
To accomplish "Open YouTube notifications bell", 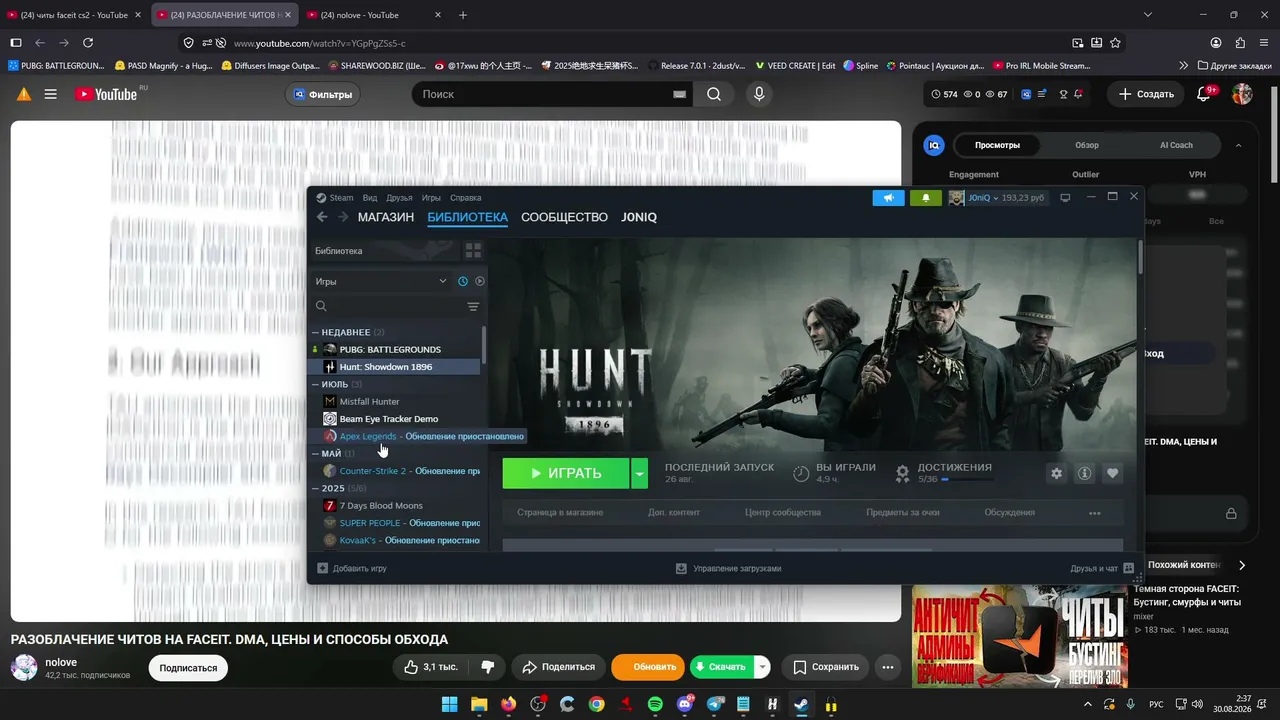I will (x=1205, y=94).
